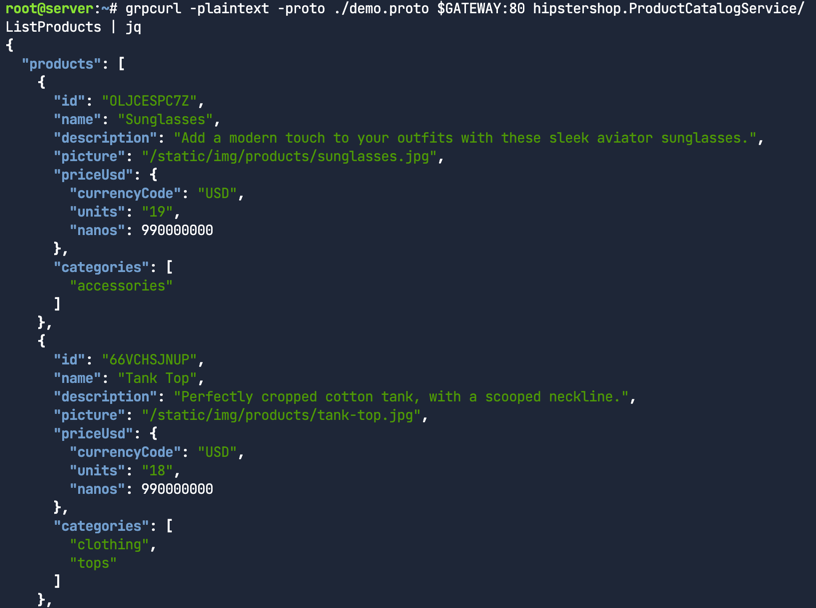Image resolution: width=816 pixels, height=608 pixels.
Task: Click the aviator sunglasses description text
Action: (x=465, y=138)
